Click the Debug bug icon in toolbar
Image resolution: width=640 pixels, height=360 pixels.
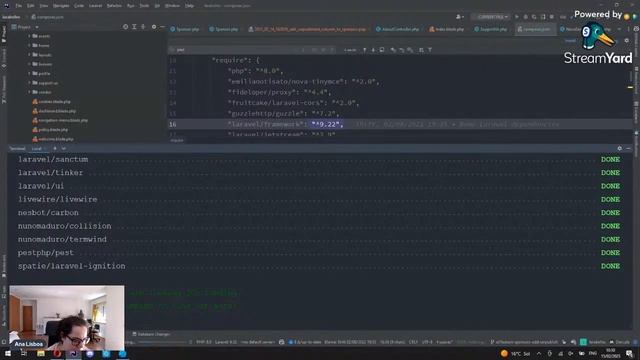click(x=526, y=17)
